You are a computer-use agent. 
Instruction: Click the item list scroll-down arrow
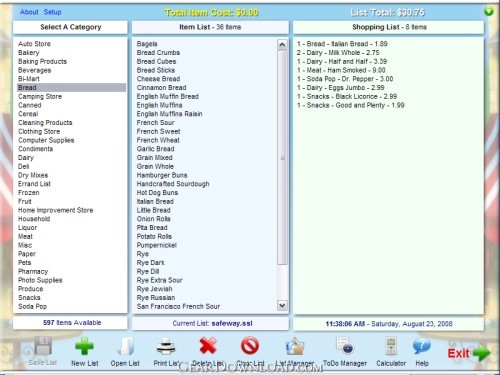click(x=282, y=305)
